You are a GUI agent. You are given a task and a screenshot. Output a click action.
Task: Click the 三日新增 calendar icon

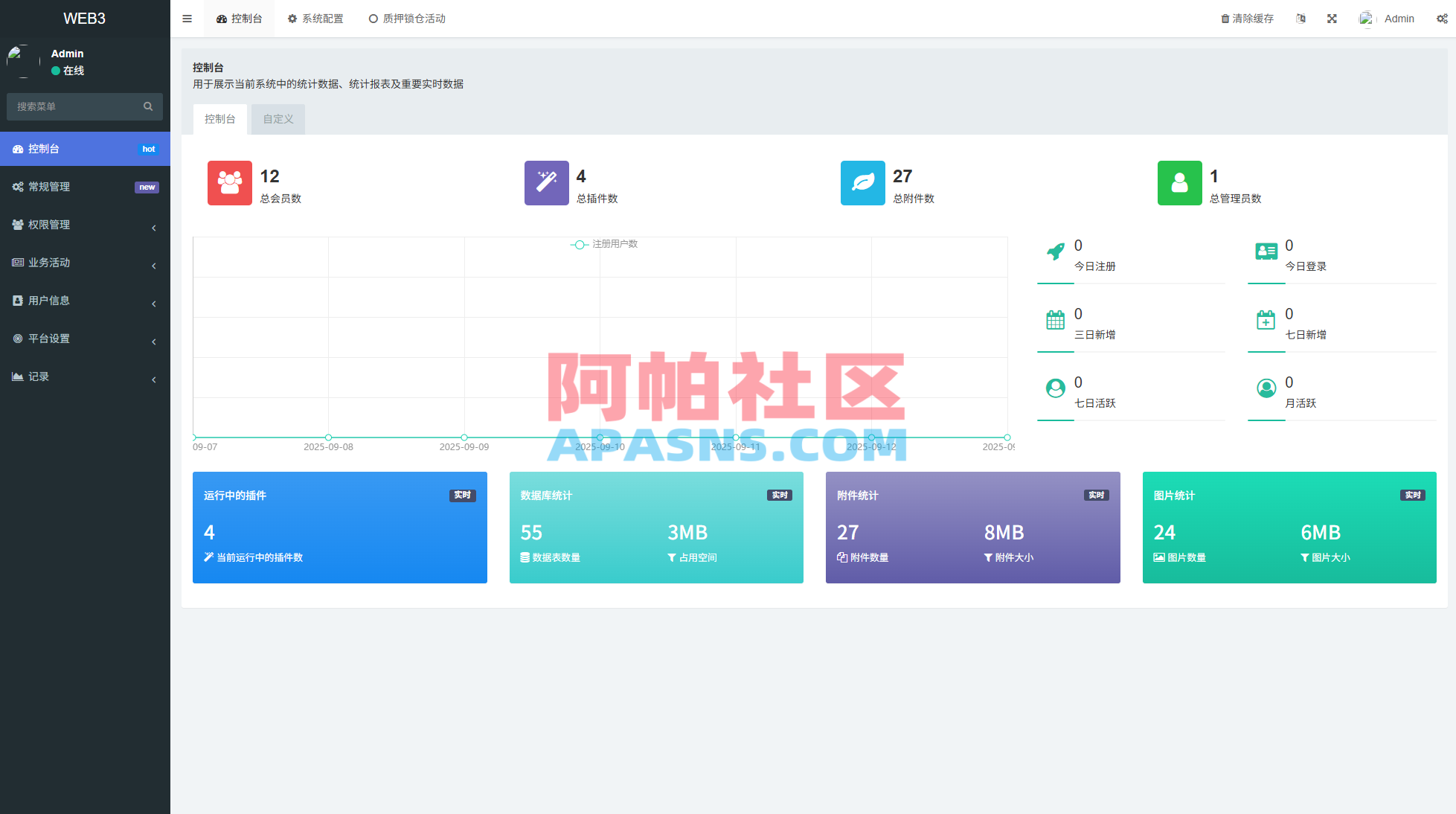pyautogui.click(x=1055, y=320)
